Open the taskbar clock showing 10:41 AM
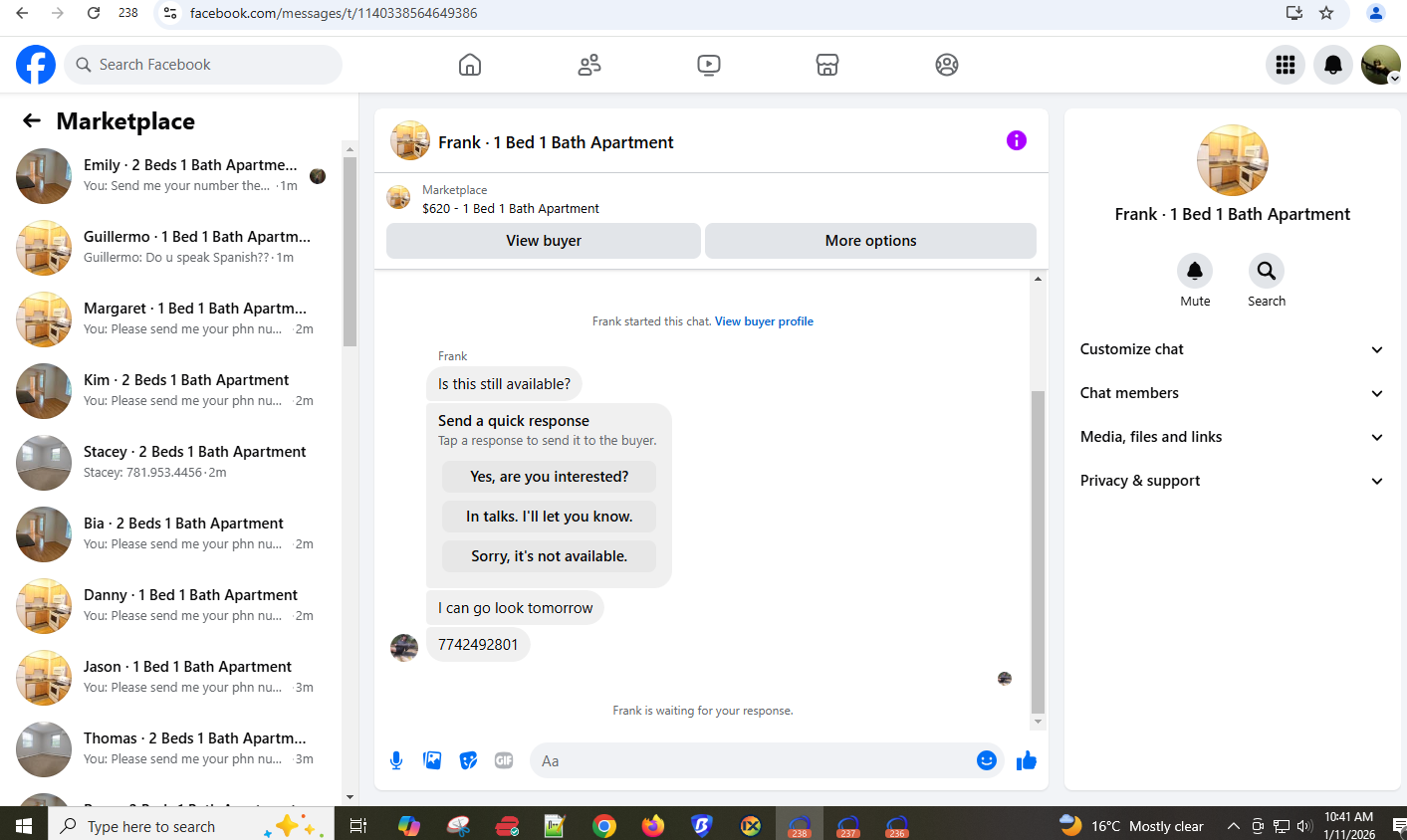 (1349, 826)
